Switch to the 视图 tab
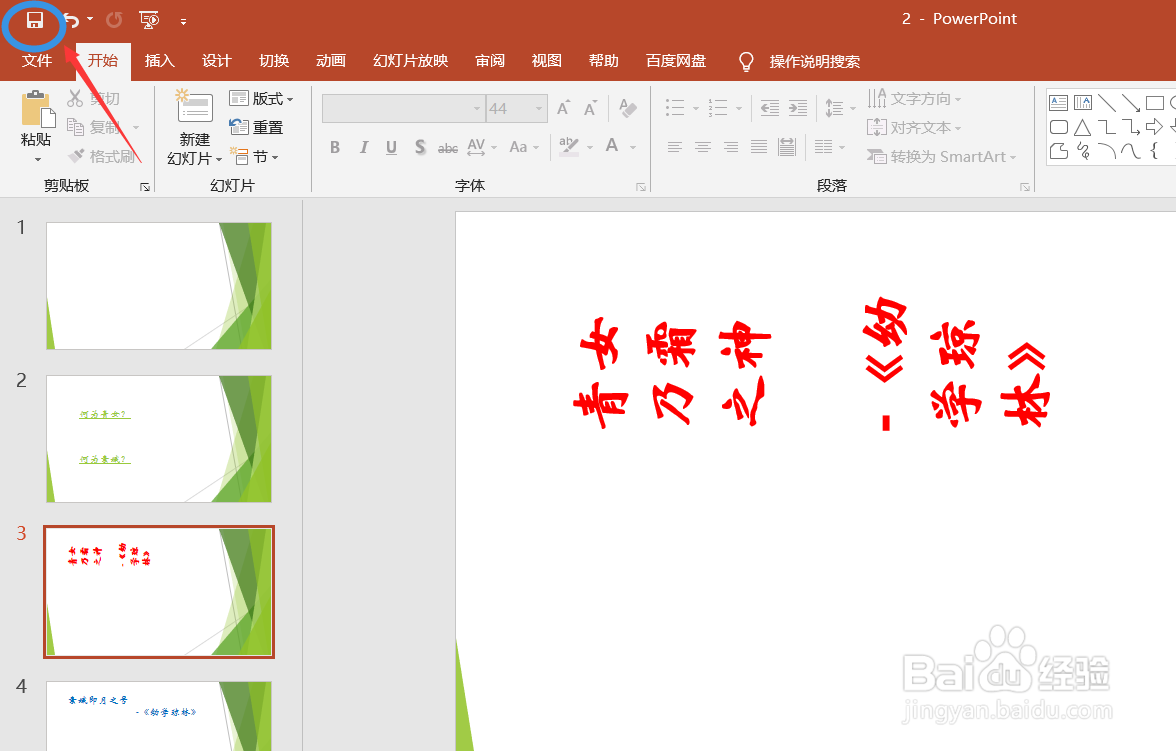Screen dimensions: 1176x751 547,61
